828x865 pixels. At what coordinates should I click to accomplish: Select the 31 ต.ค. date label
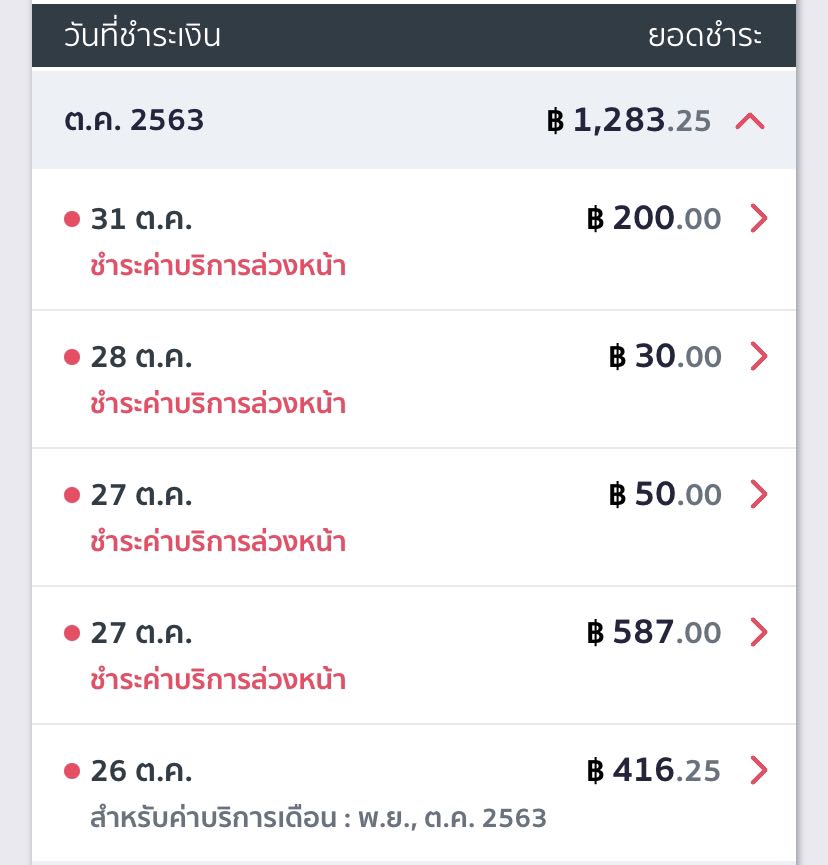141,219
